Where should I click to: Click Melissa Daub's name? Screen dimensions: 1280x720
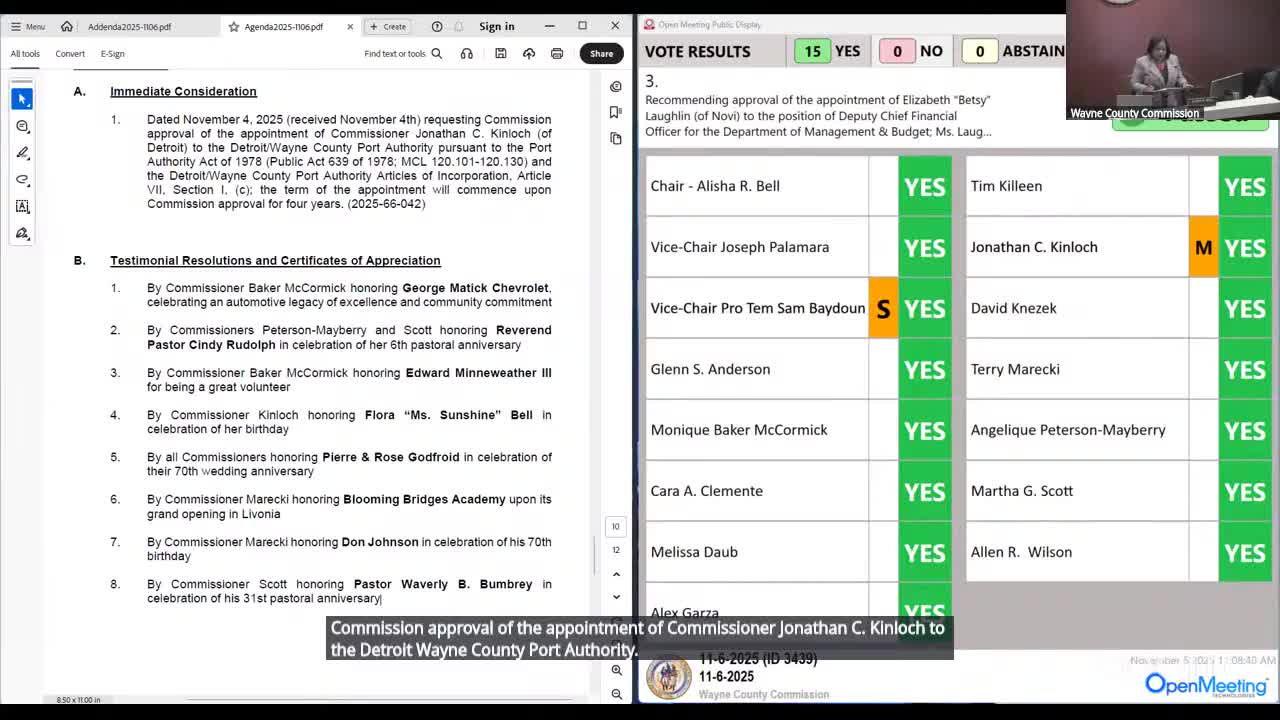(694, 552)
